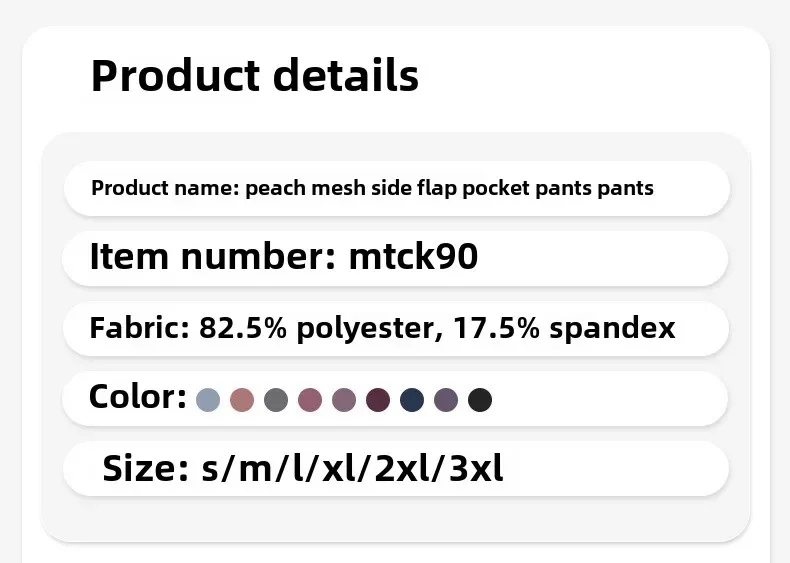Select the Product name pill row
790x563 pixels.
tap(397, 189)
